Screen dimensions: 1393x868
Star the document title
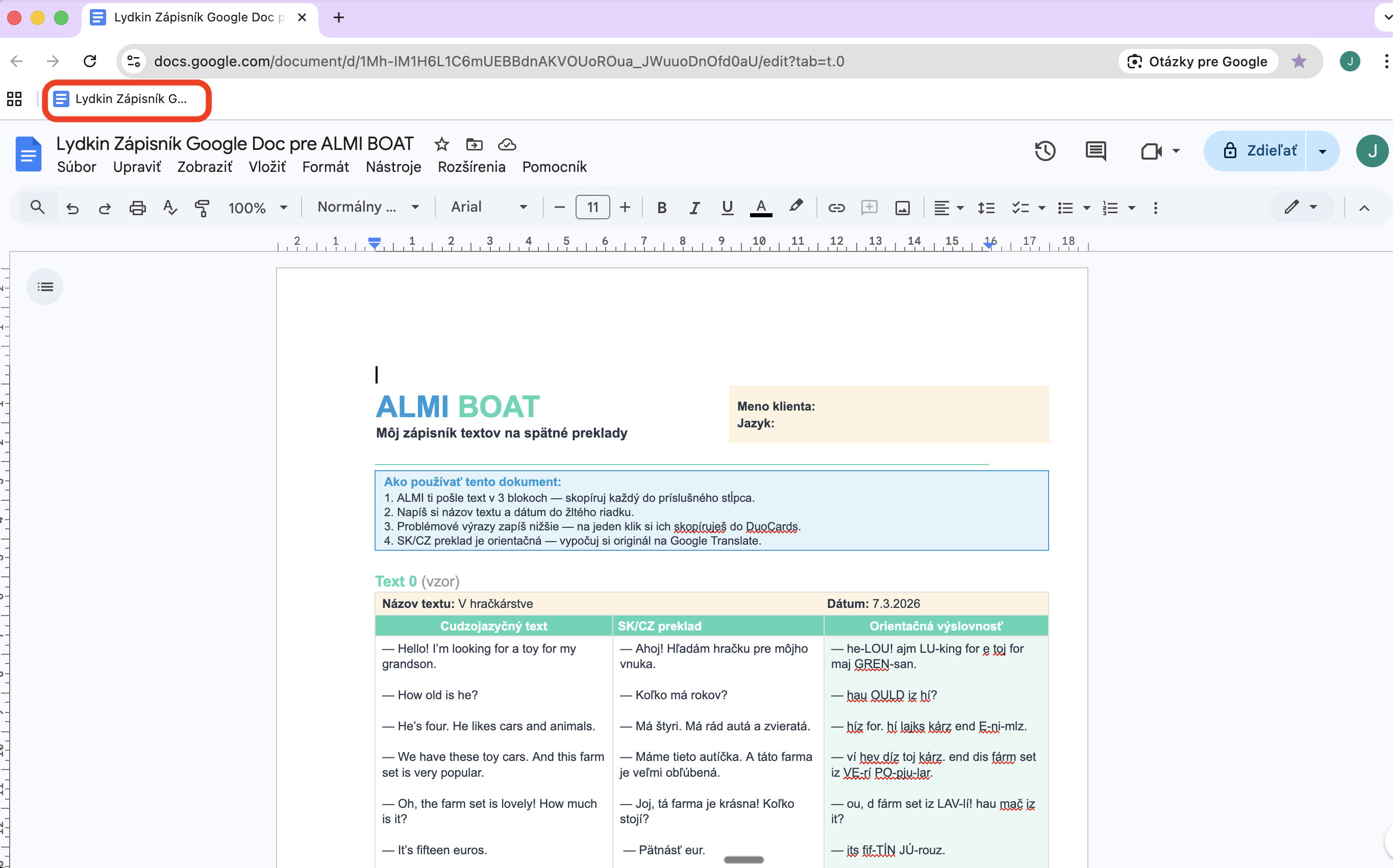(x=441, y=144)
